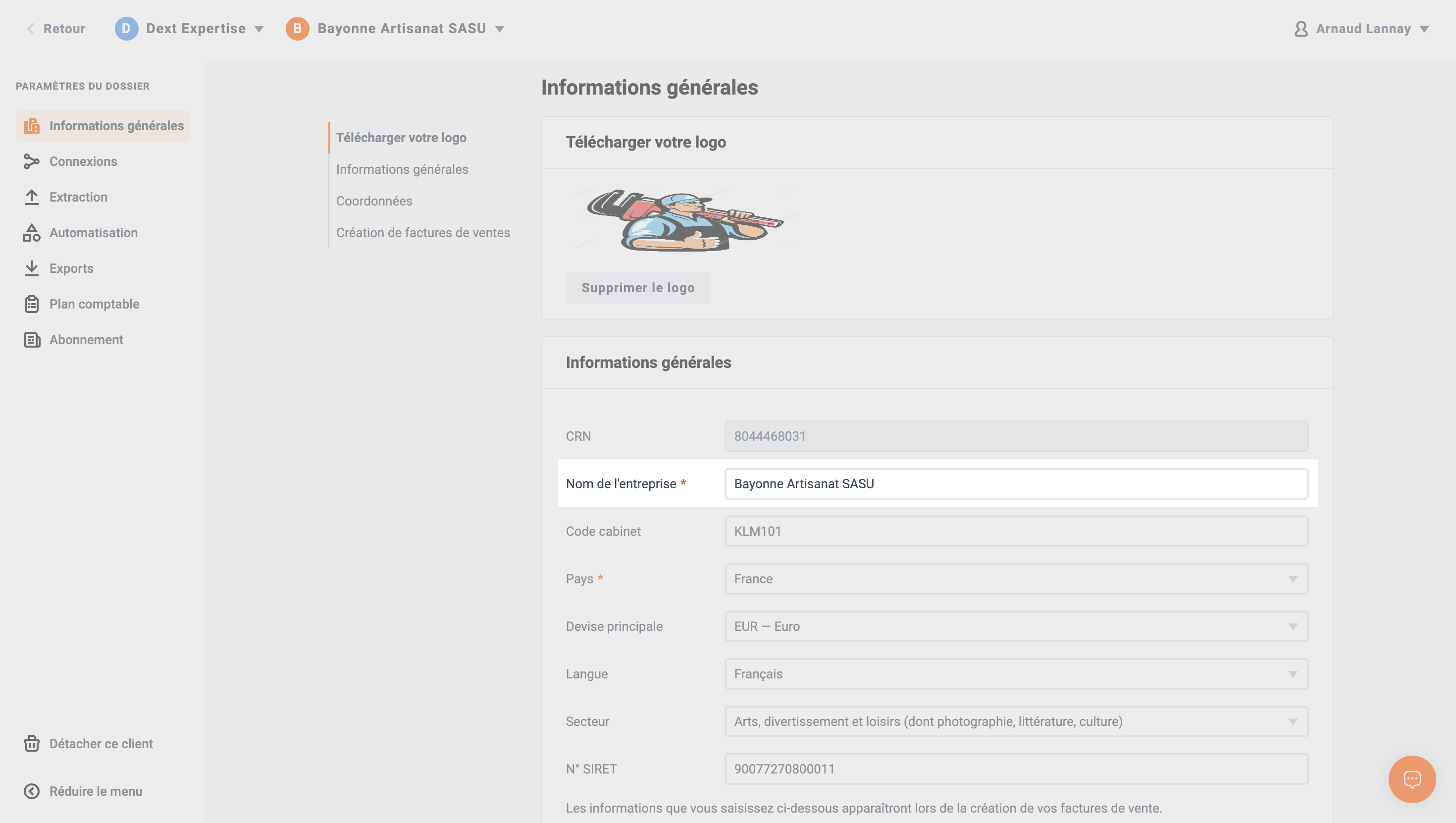This screenshot has height=823, width=1456.
Task: Click the Connexions icon in sidebar
Action: click(32, 161)
